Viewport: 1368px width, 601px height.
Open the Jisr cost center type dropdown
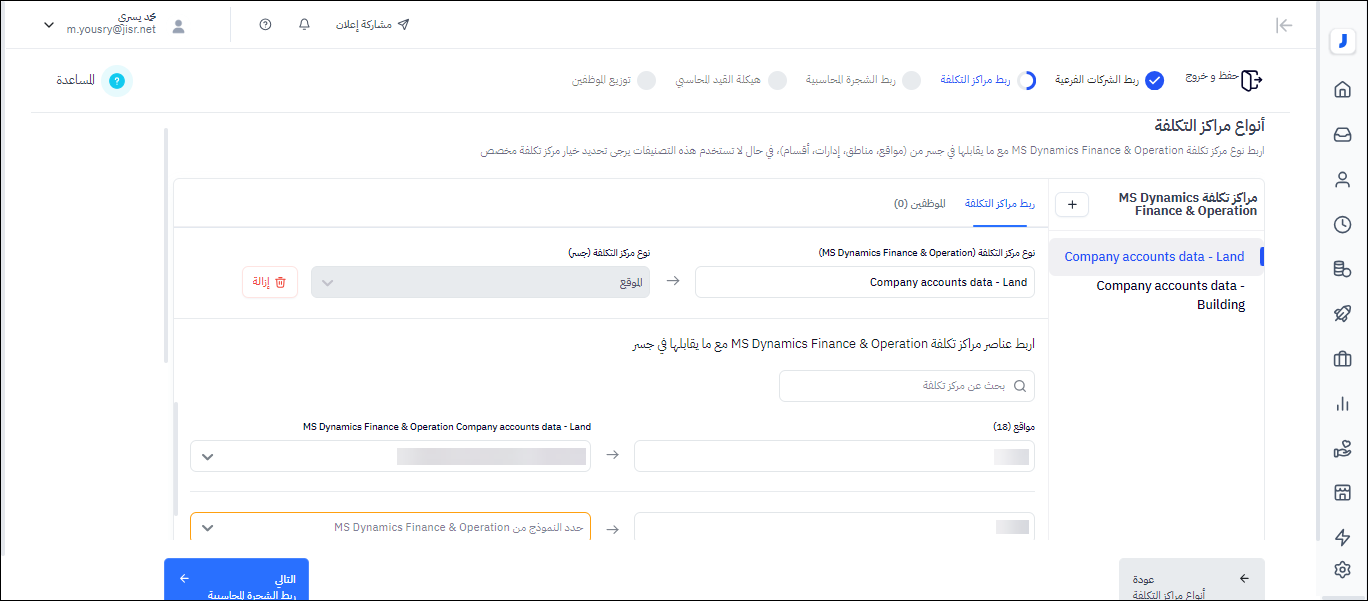[480, 282]
